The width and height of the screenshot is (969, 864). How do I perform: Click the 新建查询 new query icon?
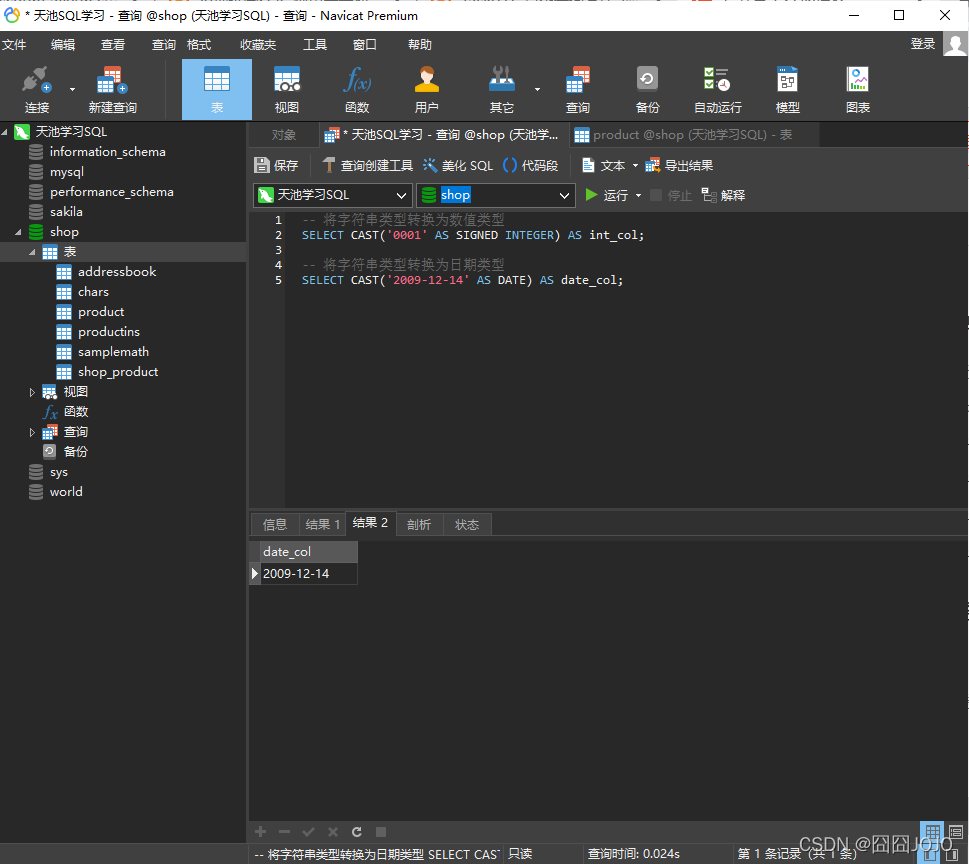[112, 90]
